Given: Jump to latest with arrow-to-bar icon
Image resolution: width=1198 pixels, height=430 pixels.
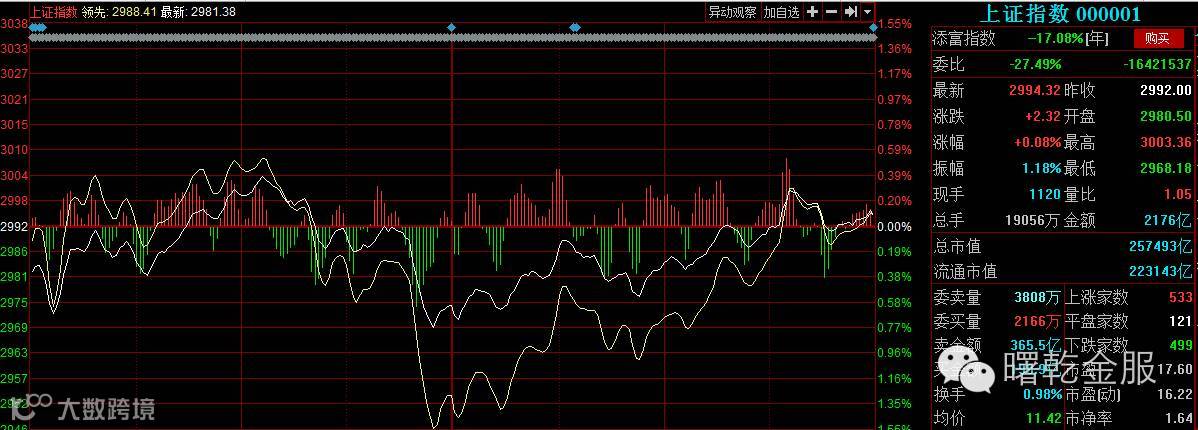Looking at the screenshot, I should pyautogui.click(x=850, y=11).
